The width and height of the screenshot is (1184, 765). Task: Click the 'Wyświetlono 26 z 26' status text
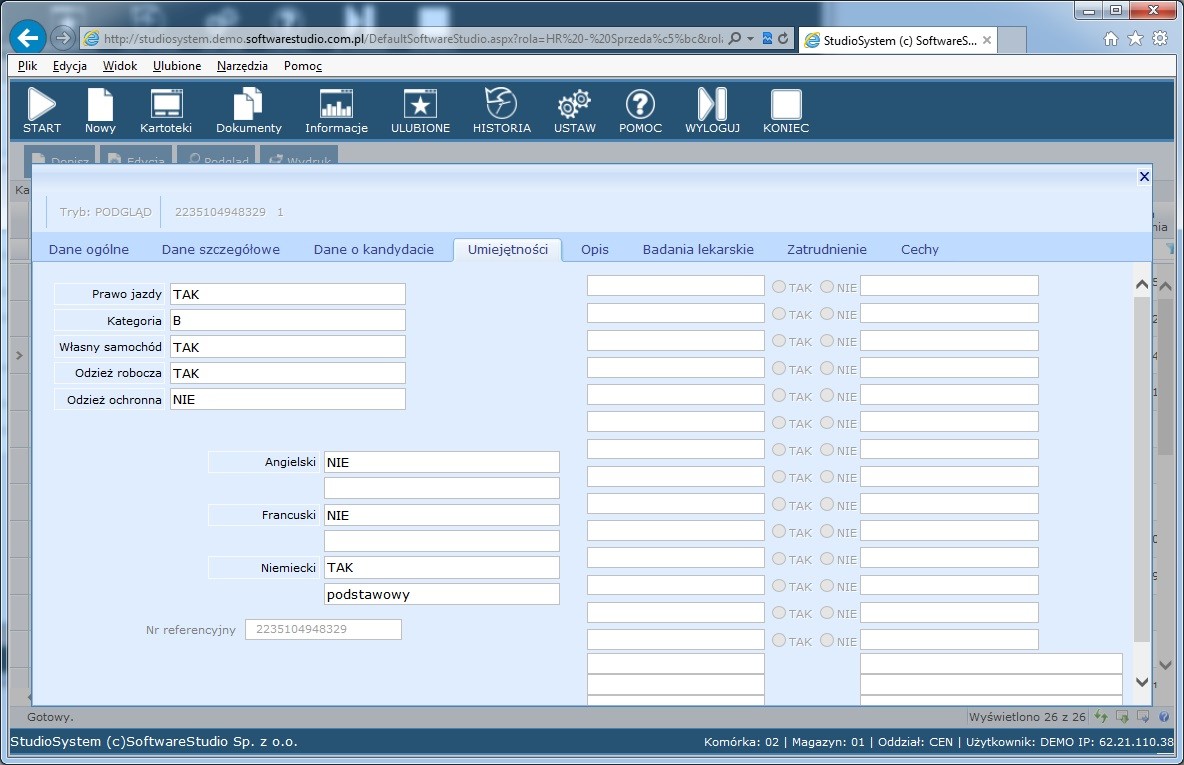pyautogui.click(x=1027, y=717)
